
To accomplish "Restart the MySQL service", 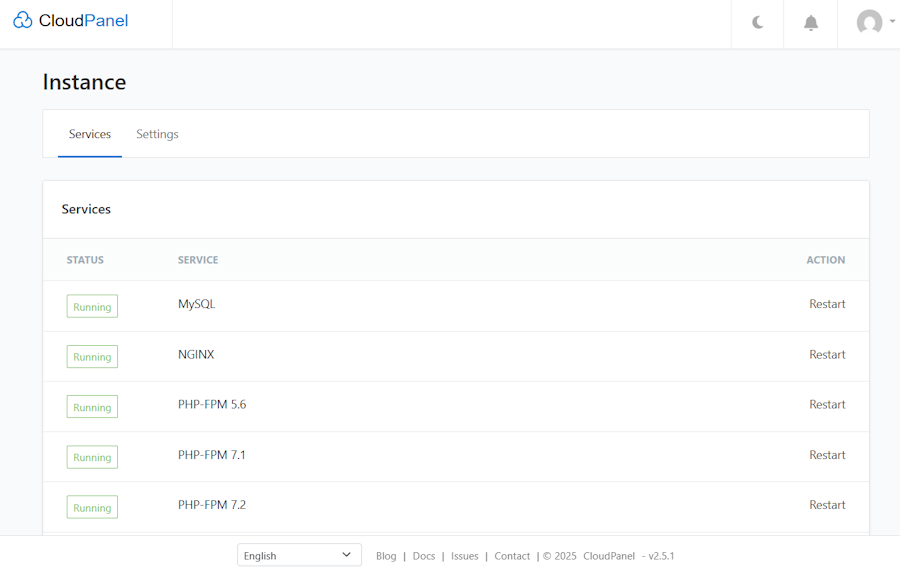I will [x=827, y=304].
